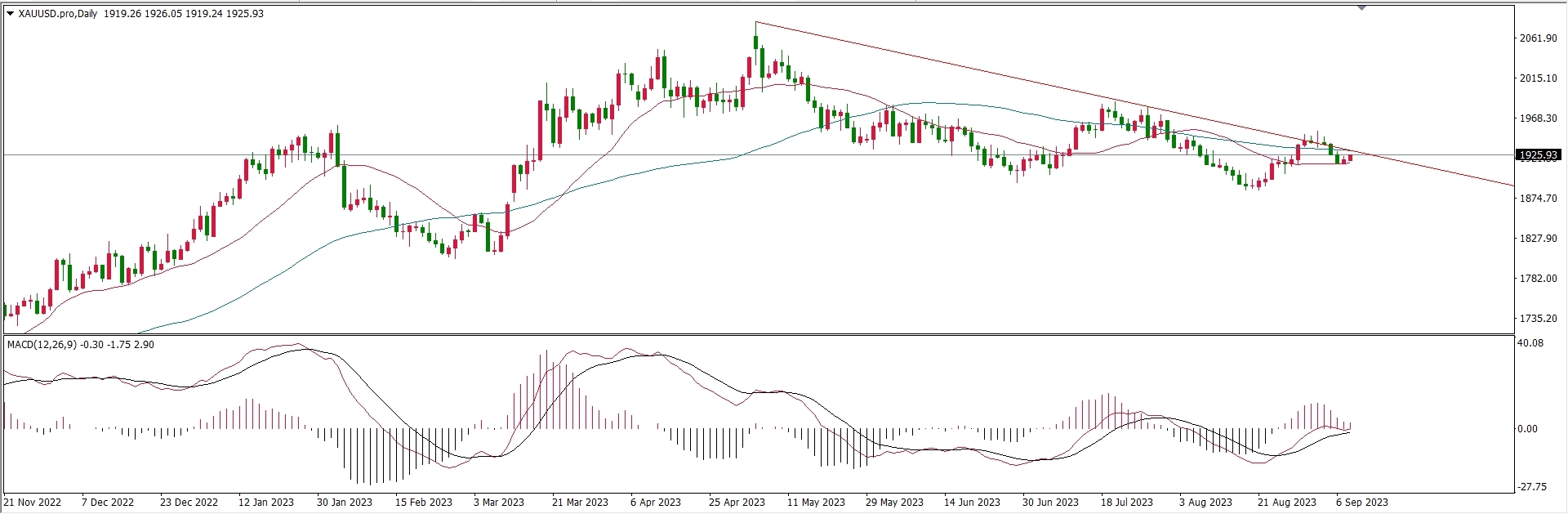
Task: Click the OHLC values next to chart title
Action: 184,14
